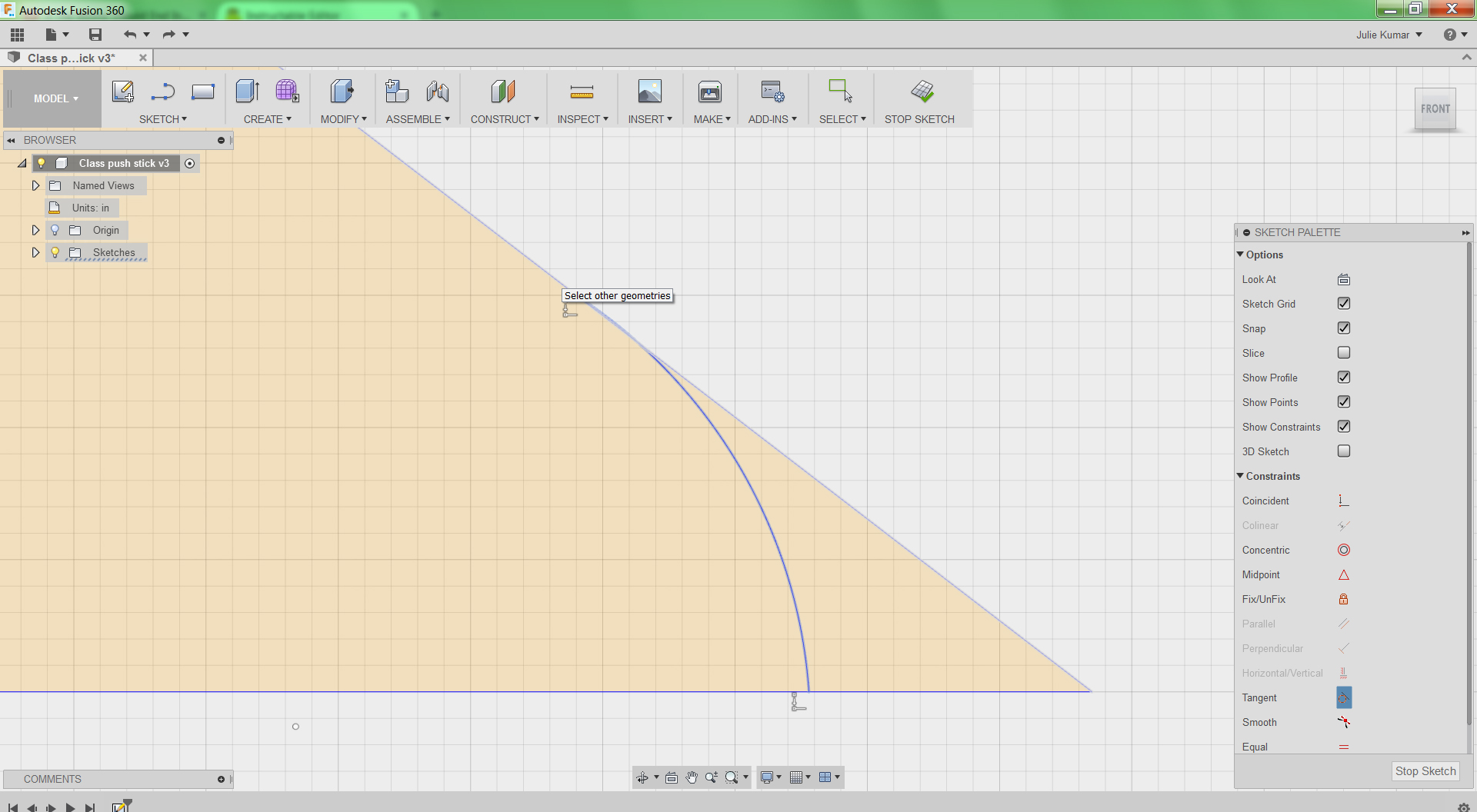Collapse the Options section in palette

coord(1240,255)
